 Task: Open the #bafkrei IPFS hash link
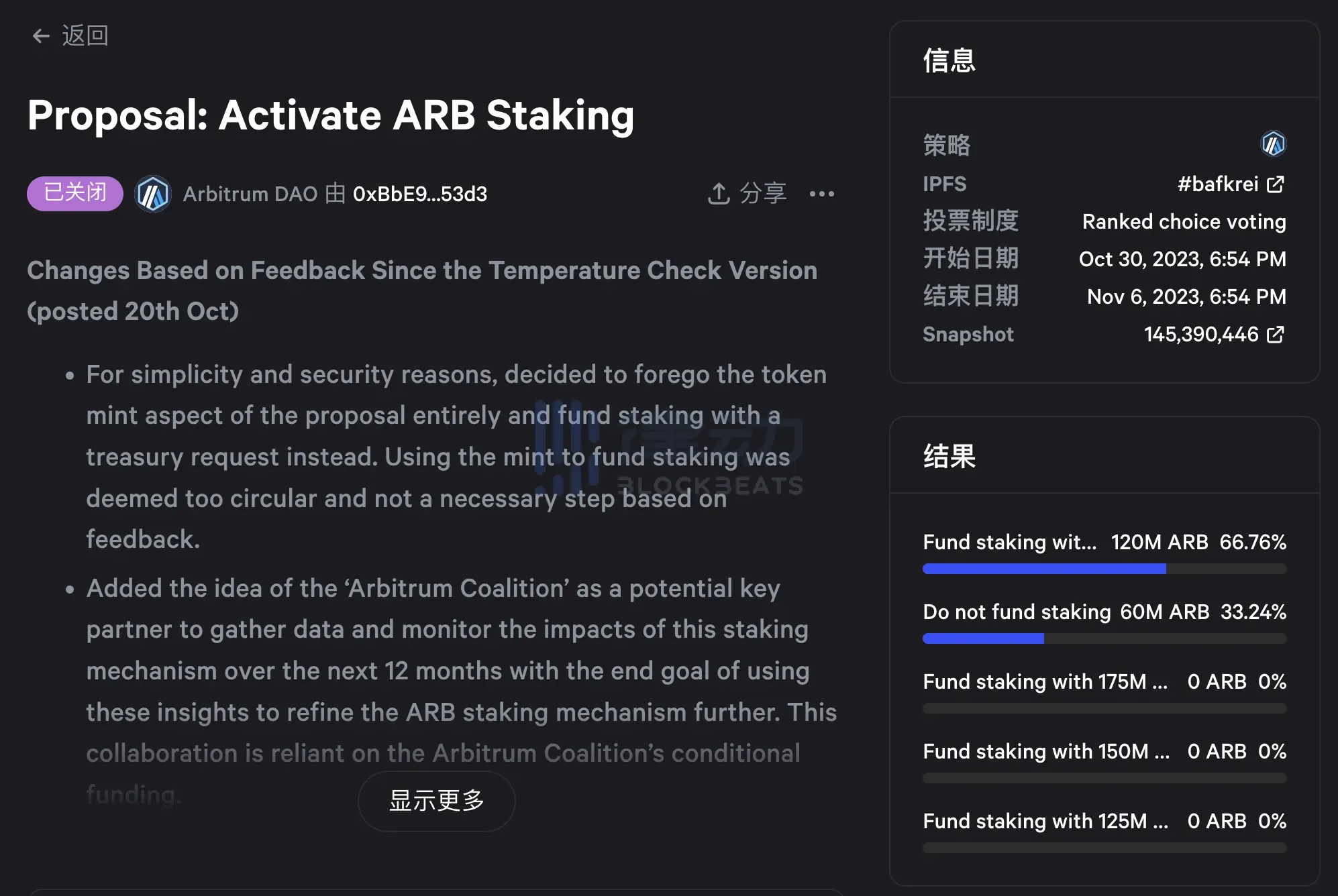(x=1217, y=184)
